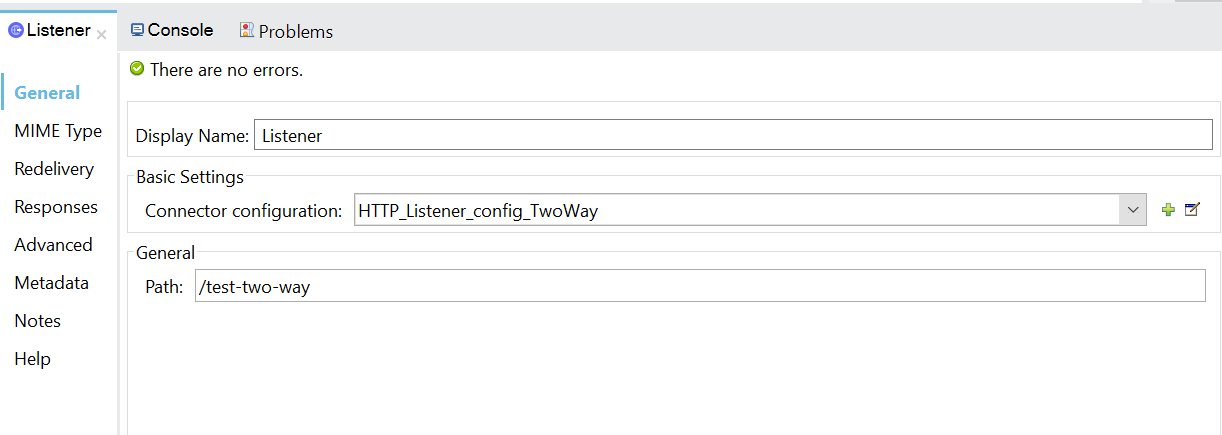The height and width of the screenshot is (435, 1222).
Task: Click the Path input field
Action: point(700,287)
